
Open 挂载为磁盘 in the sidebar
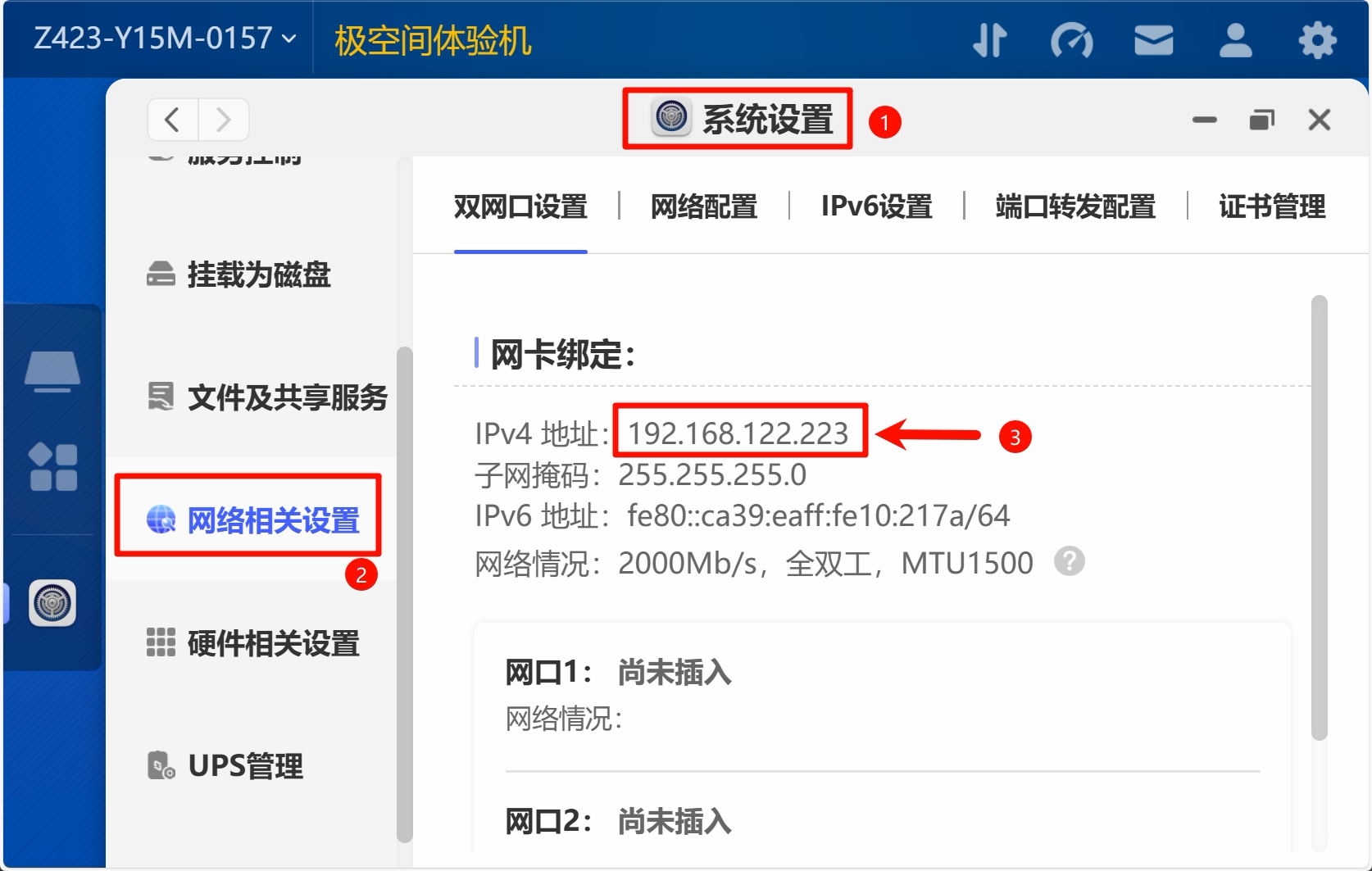coord(251,274)
